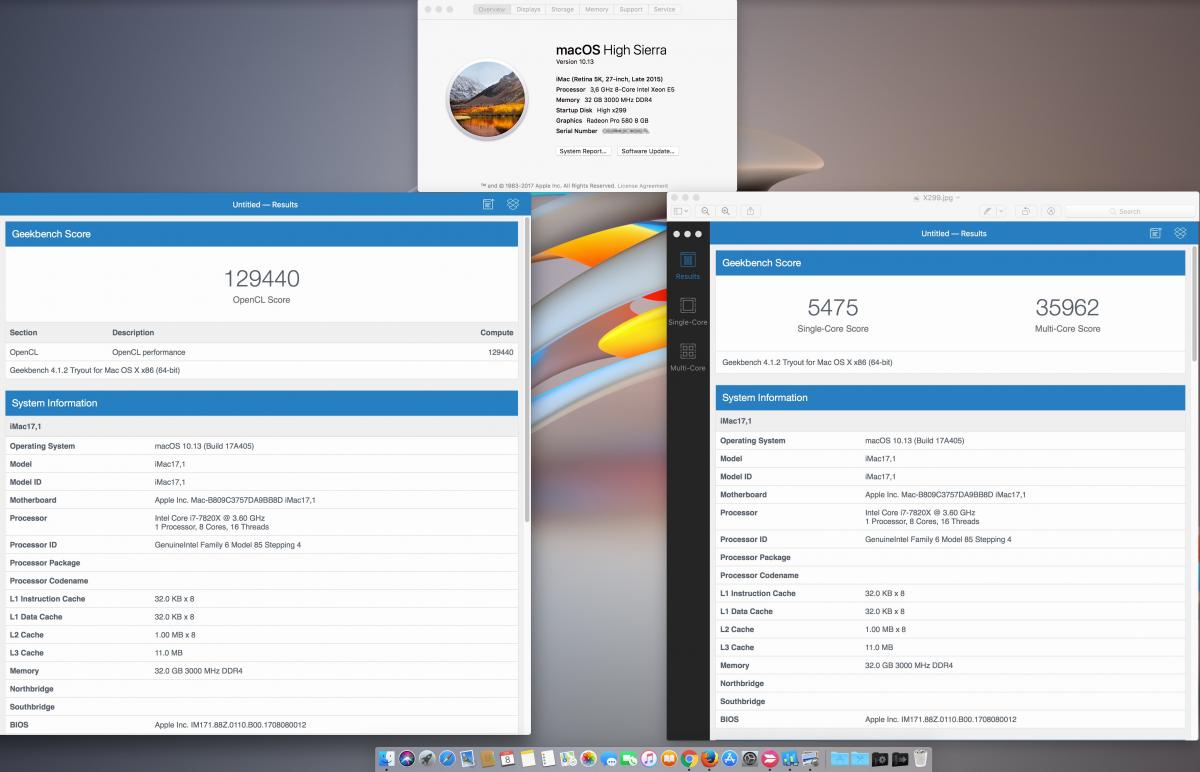
Task: Click Preview search field
Action: (1128, 211)
